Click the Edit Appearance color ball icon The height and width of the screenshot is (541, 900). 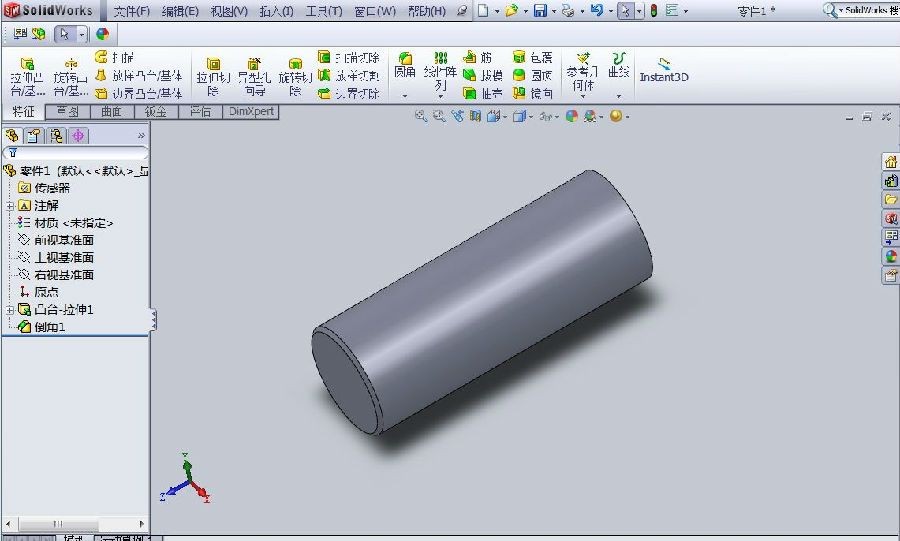click(103, 34)
